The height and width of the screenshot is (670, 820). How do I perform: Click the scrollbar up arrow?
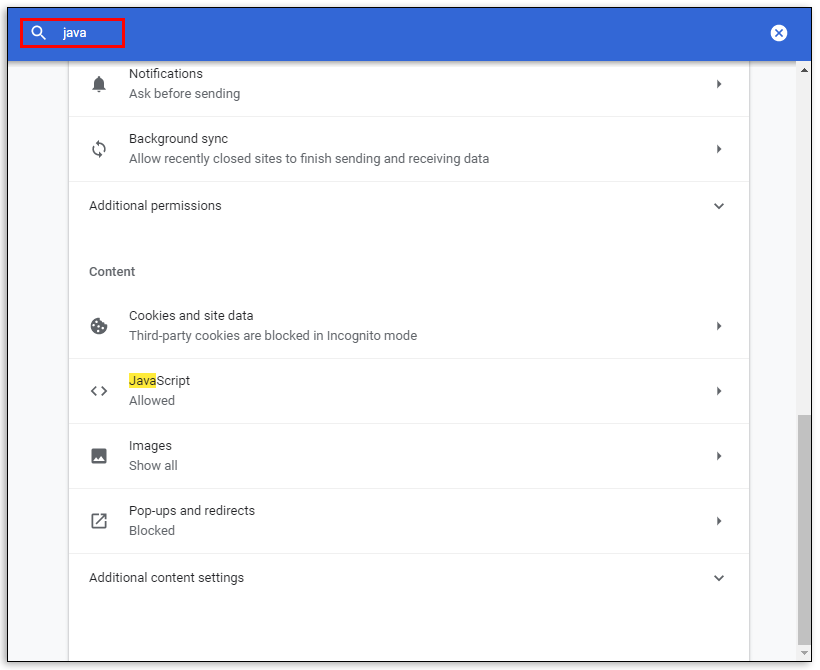click(x=805, y=70)
